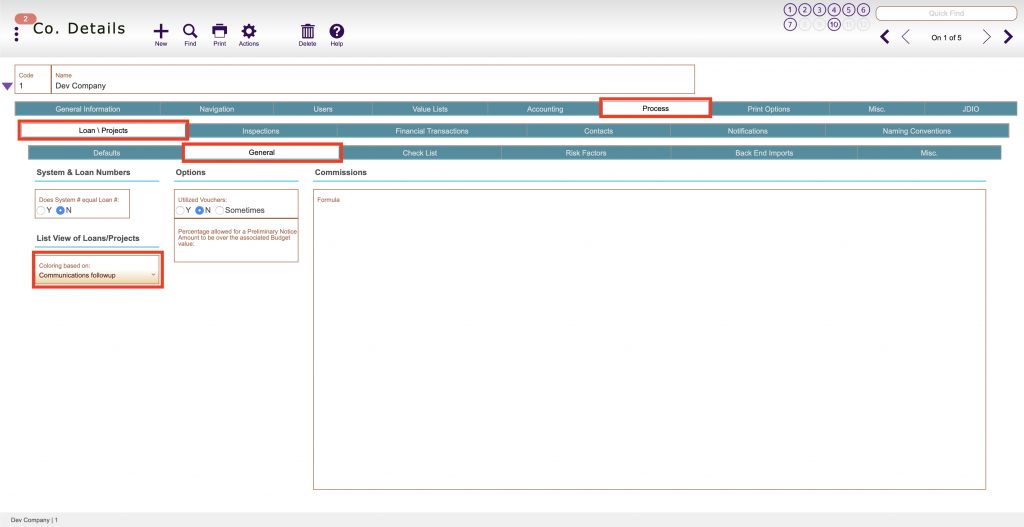Click the Commissions Formula text area
1024x527 pixels.
(x=649, y=340)
